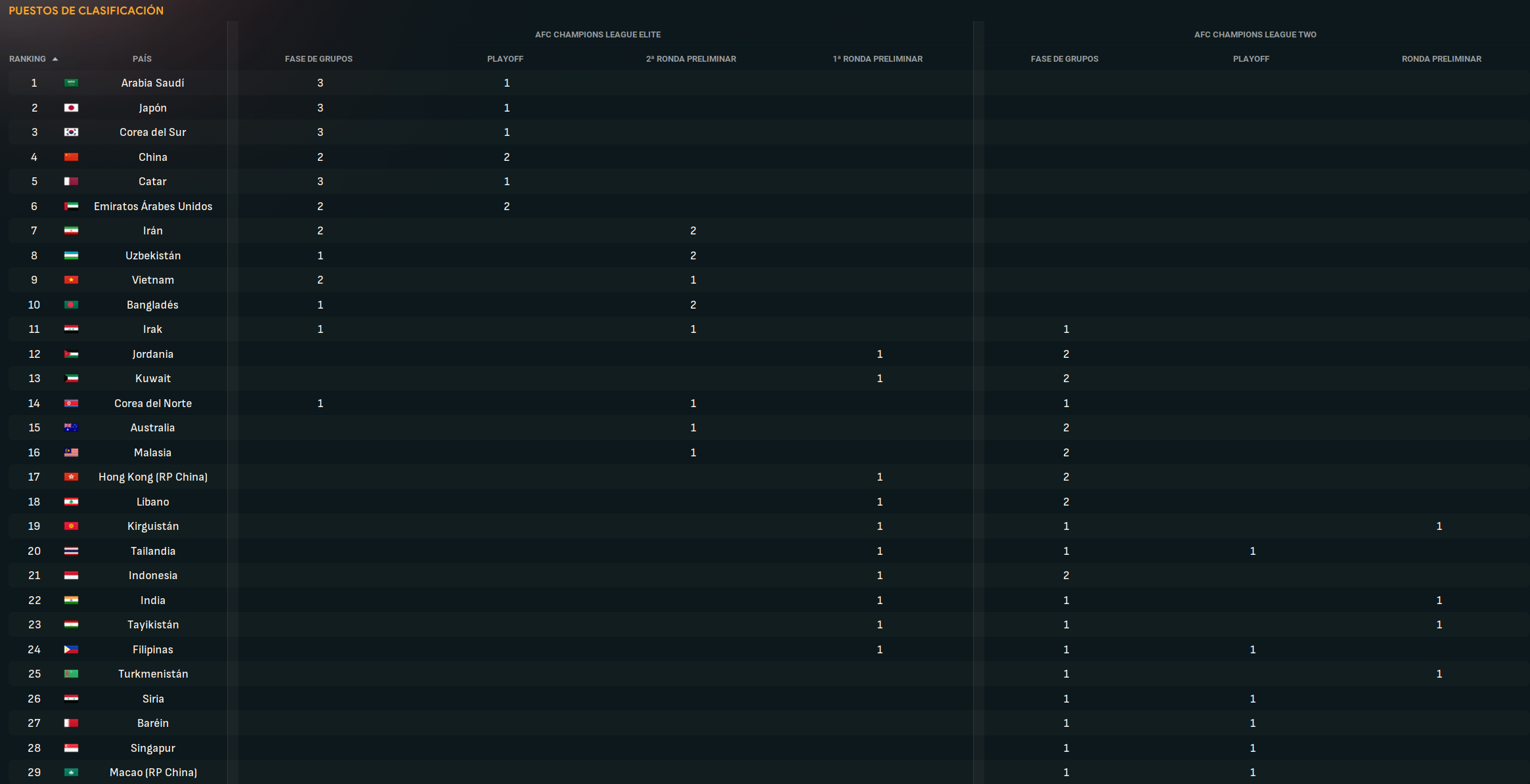Click the South Korea flag icon
Viewport: 1530px width, 784px height.
71,132
